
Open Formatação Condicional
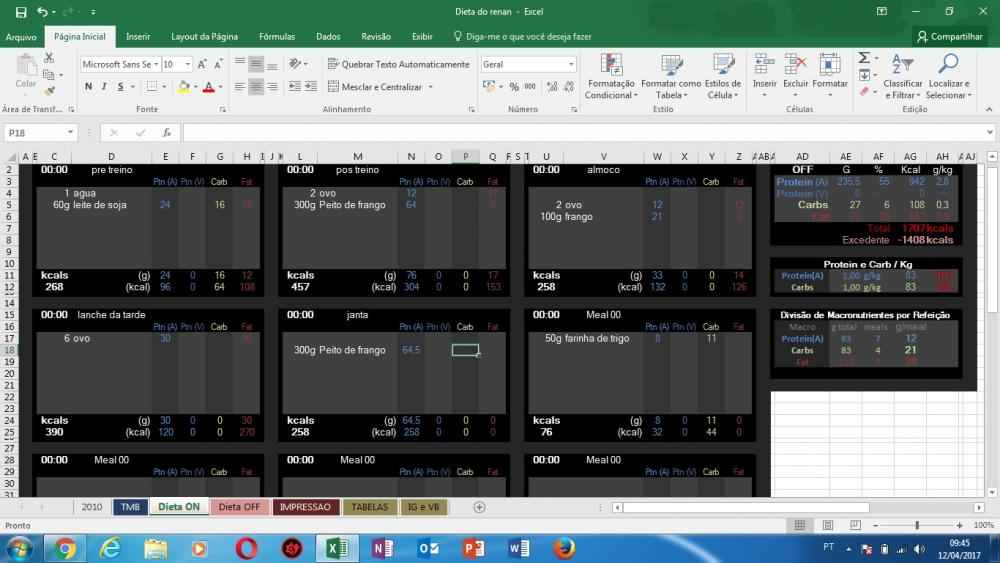pos(610,77)
